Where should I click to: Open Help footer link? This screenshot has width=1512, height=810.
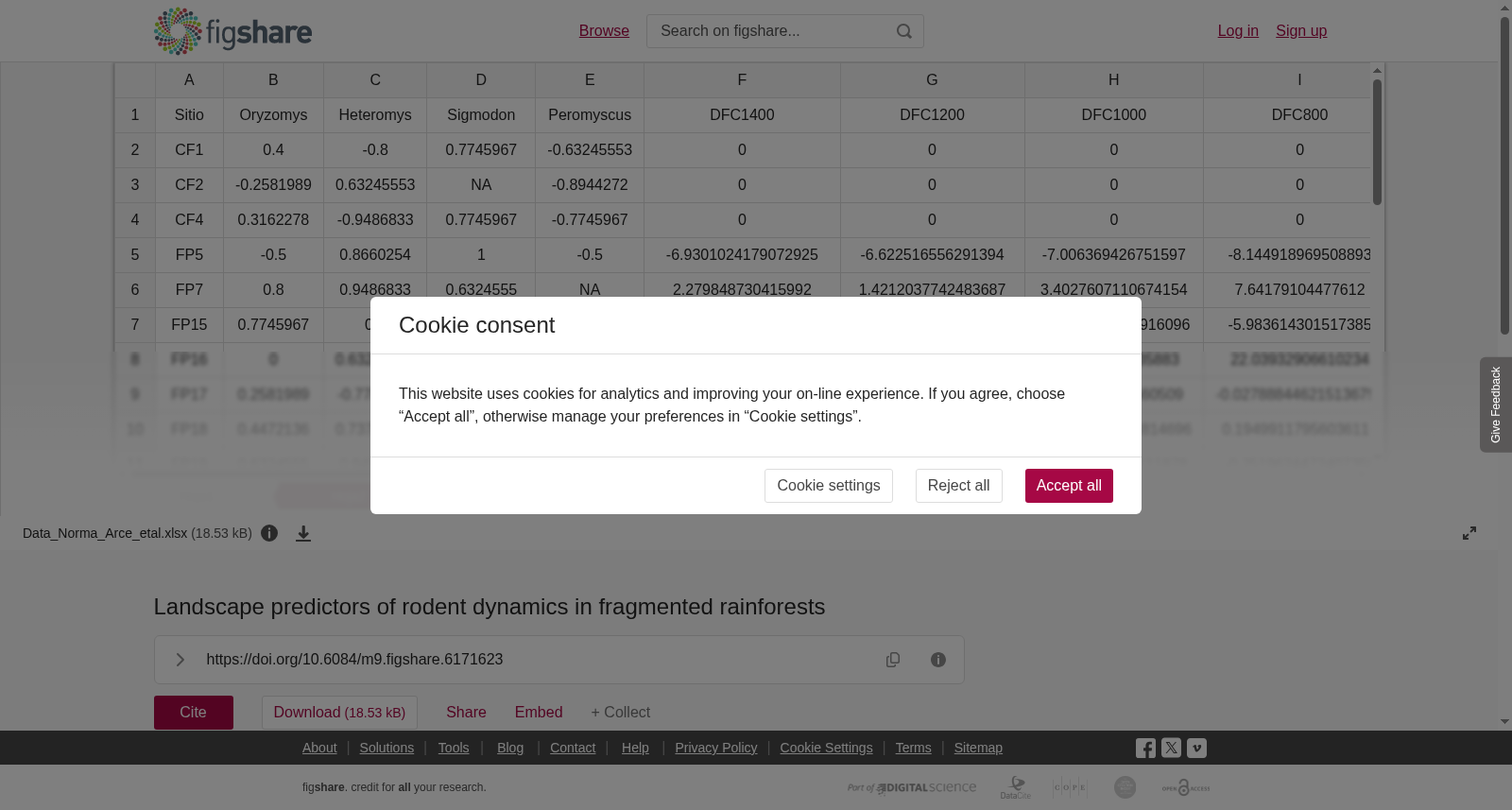[x=635, y=748]
